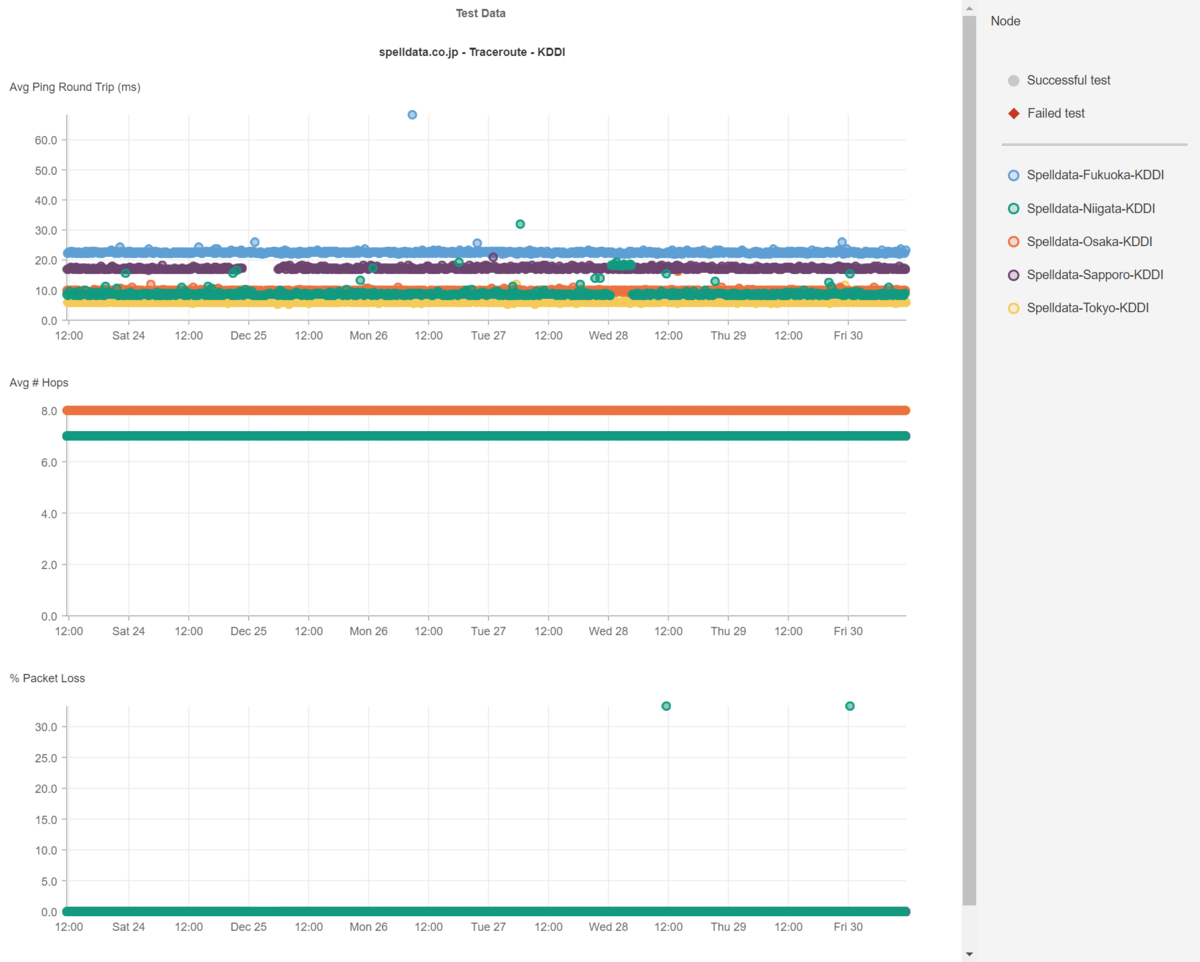Click the gray Successful test circle icon

(1014, 80)
